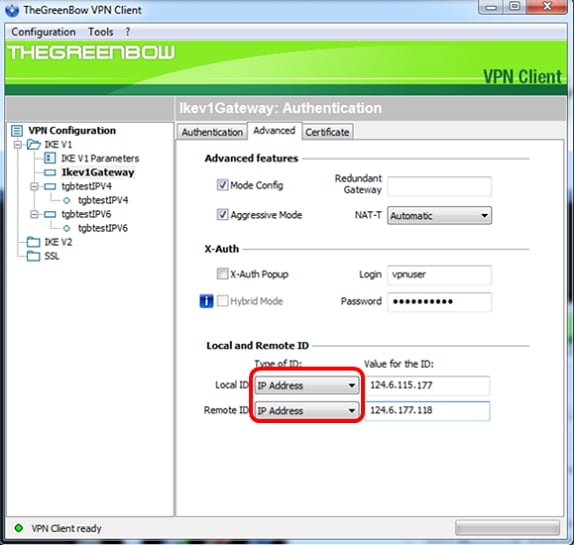This screenshot has height=545, width=575.
Task: Click the blue Hybrid Mode info icon
Action: tap(206, 301)
